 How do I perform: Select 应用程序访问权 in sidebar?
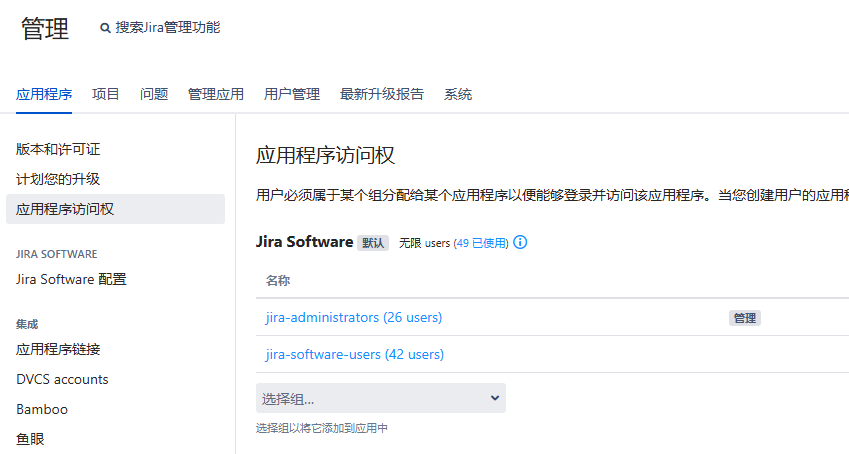coord(65,209)
